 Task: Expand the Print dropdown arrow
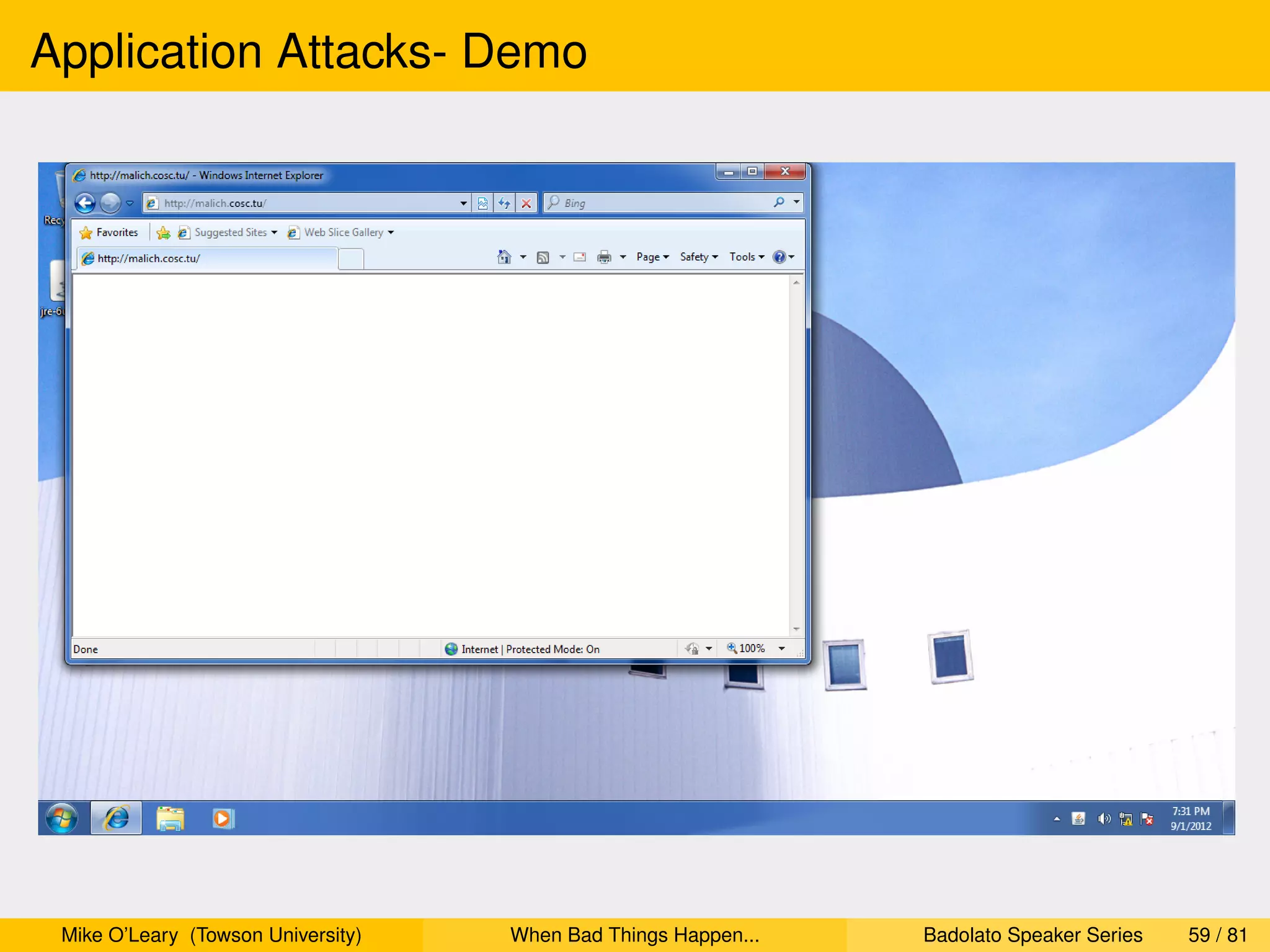[623, 257]
